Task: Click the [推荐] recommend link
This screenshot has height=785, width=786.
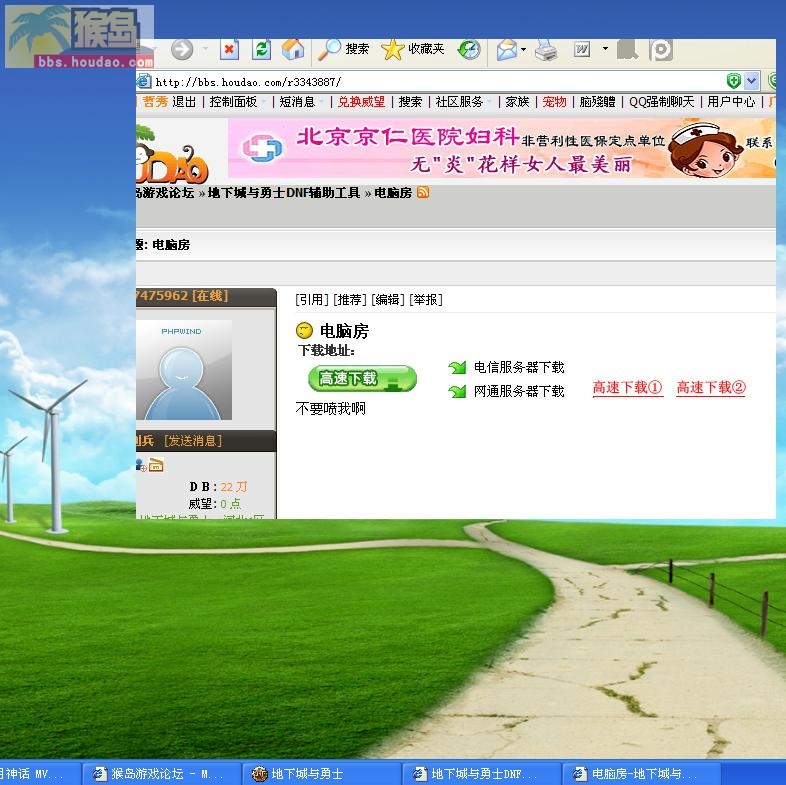Action: coord(350,300)
